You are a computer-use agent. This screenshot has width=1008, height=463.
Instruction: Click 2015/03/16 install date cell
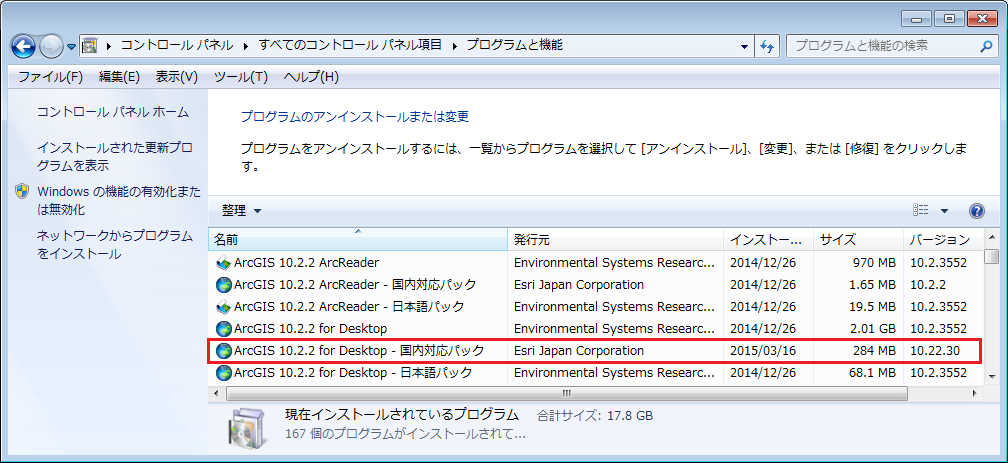click(763, 351)
